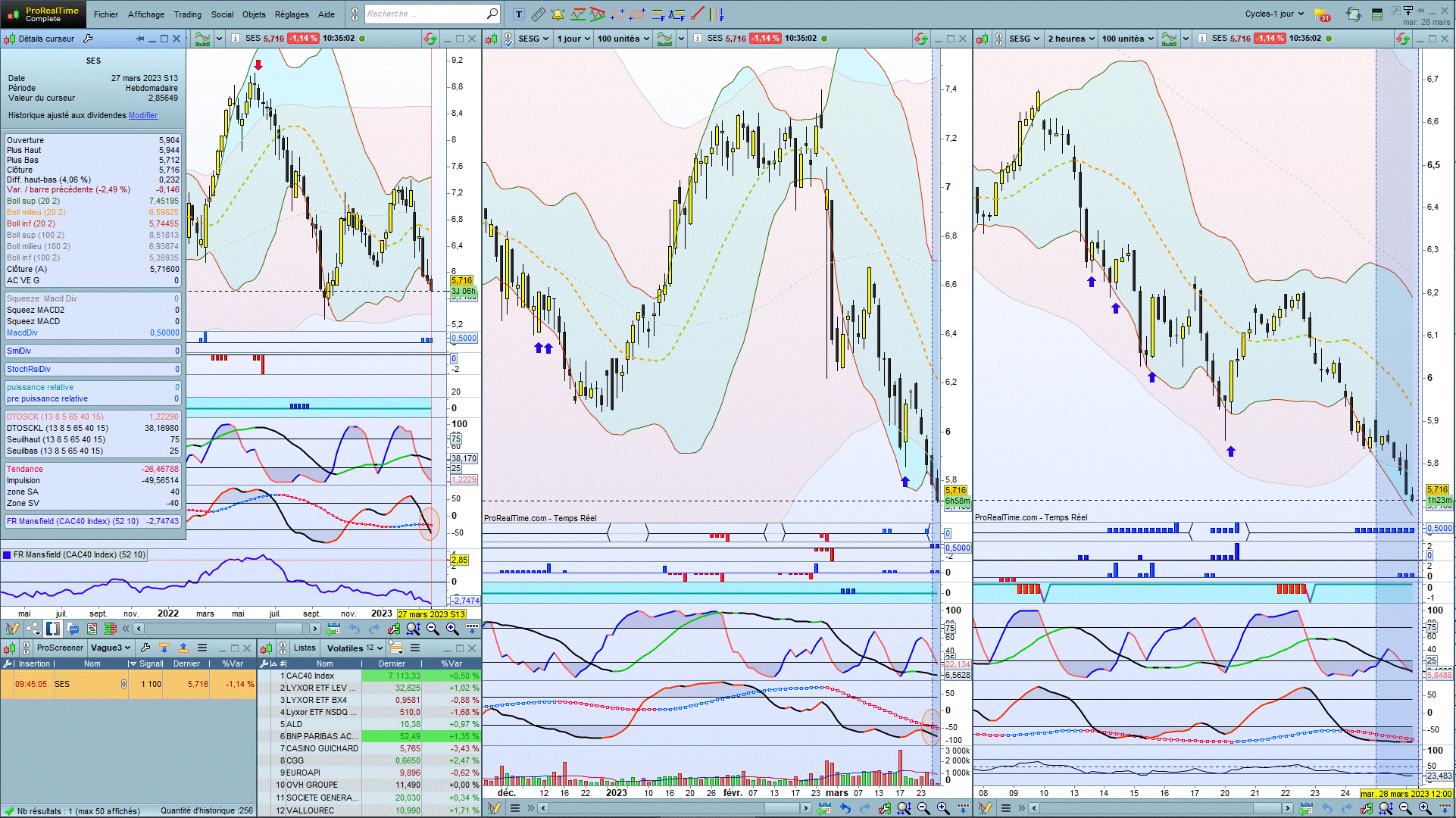Click the 'Modifier' dividend adjustment link
Image resolution: width=1456 pixels, height=818 pixels.
coord(143,115)
